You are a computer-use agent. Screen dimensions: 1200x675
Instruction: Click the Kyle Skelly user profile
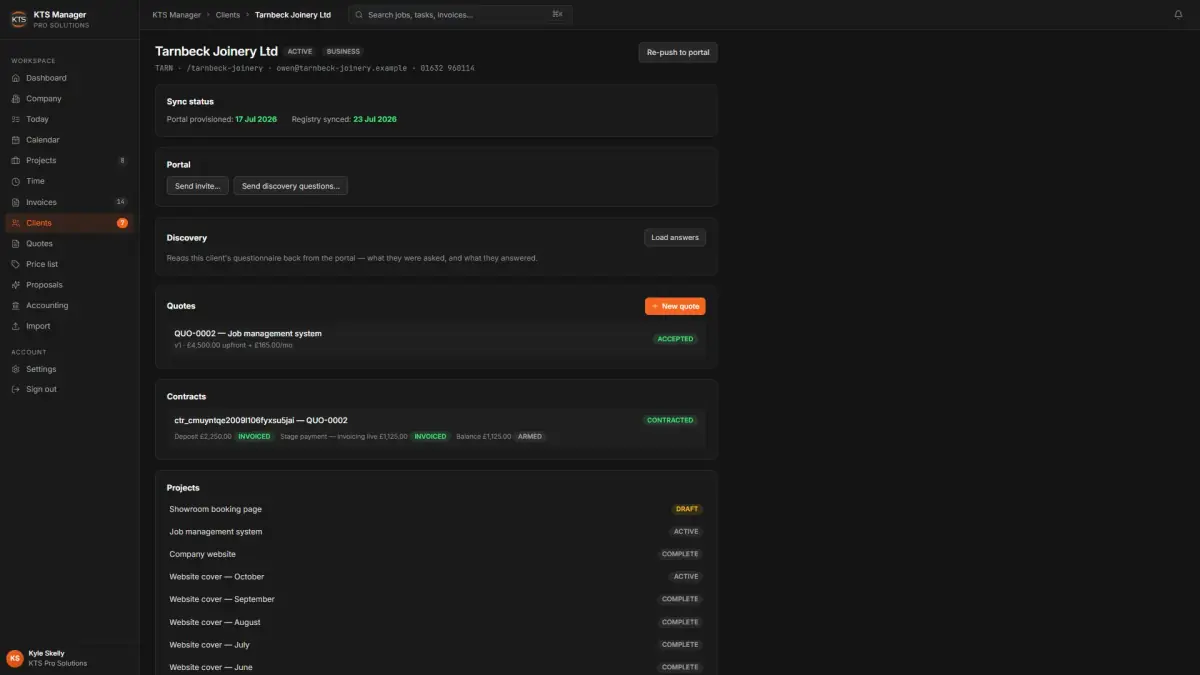click(x=69, y=658)
